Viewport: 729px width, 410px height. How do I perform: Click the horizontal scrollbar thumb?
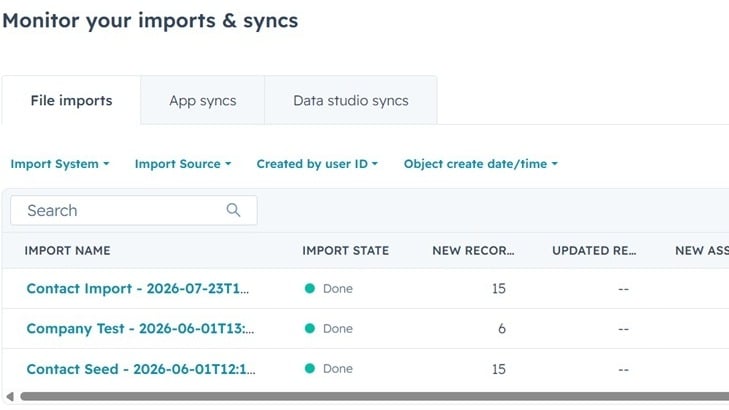(x=374, y=397)
